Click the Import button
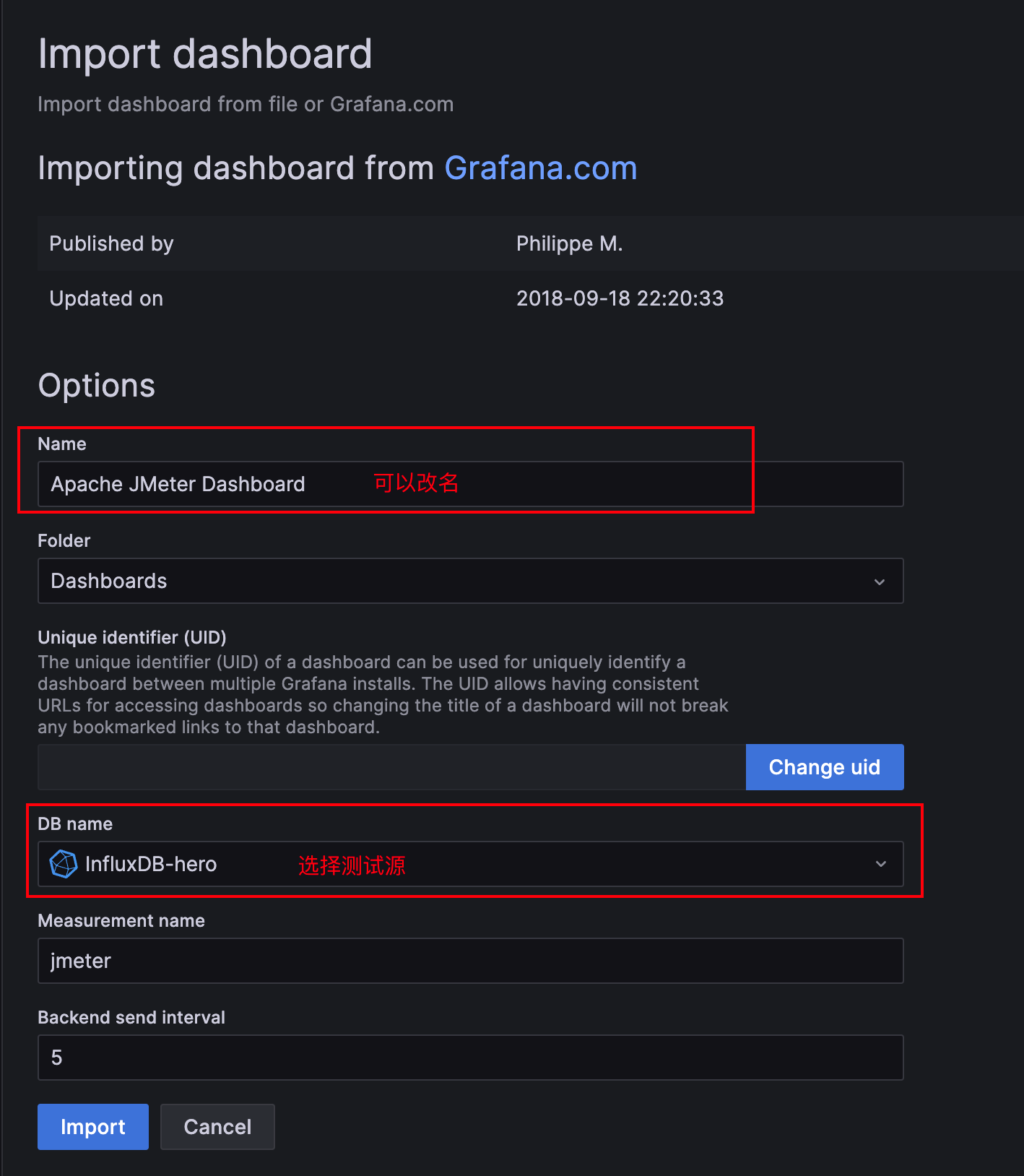 coord(93,1127)
